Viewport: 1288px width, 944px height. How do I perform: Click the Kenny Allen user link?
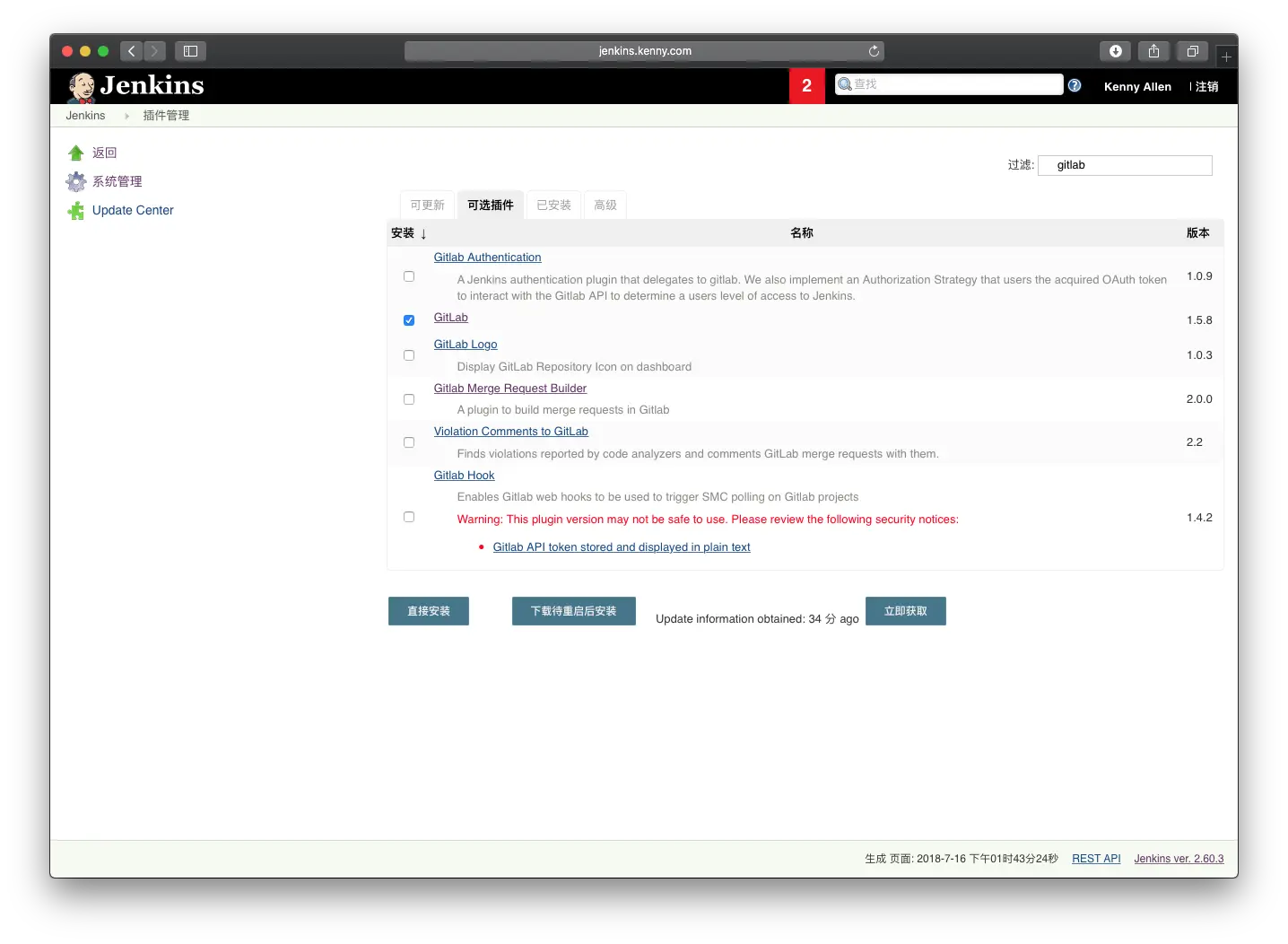coord(1137,87)
